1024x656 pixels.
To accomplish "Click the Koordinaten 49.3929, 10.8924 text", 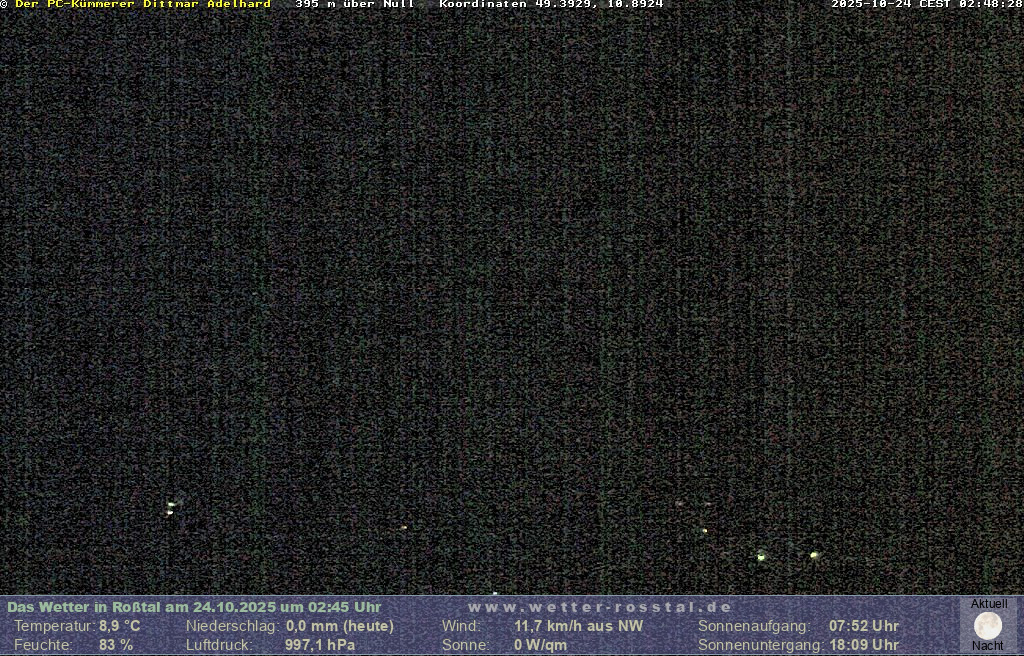I will (551, 4).
